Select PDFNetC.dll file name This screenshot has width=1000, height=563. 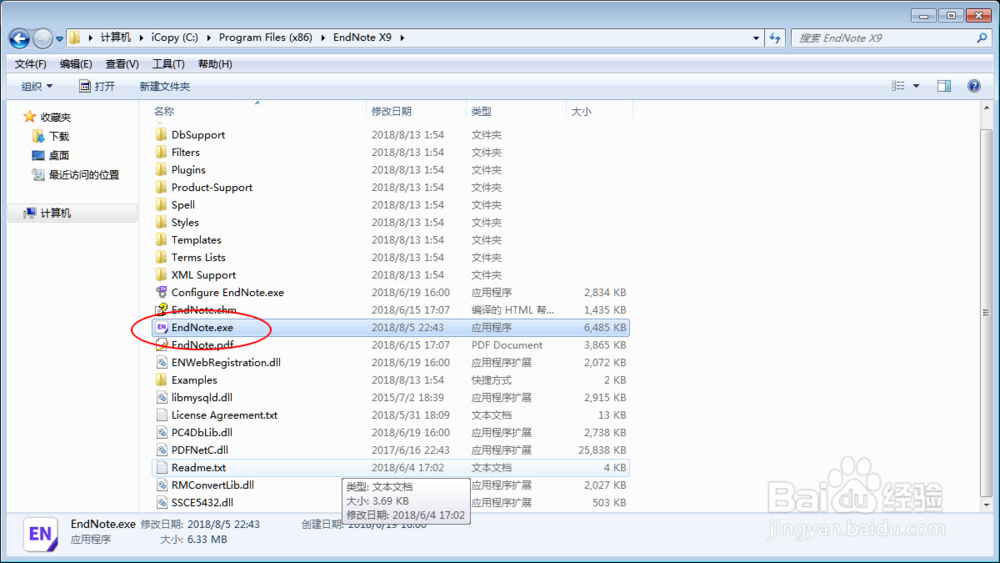(x=200, y=450)
